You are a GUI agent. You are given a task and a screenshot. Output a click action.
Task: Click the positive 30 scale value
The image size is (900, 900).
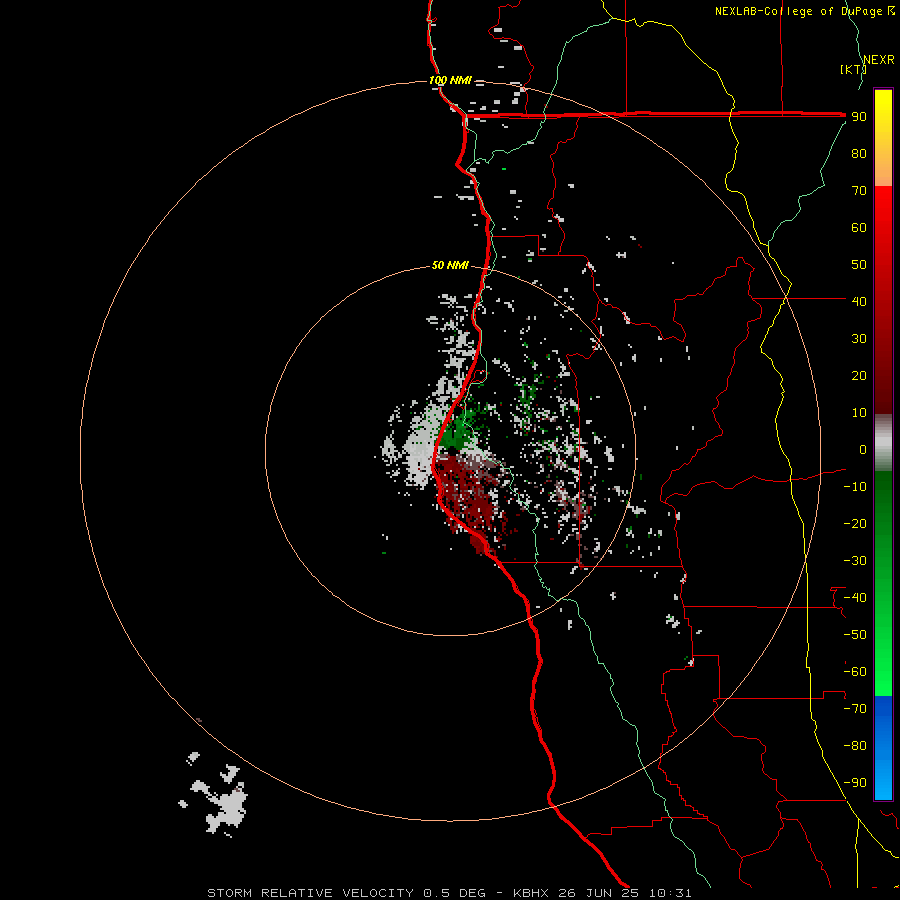click(859, 339)
